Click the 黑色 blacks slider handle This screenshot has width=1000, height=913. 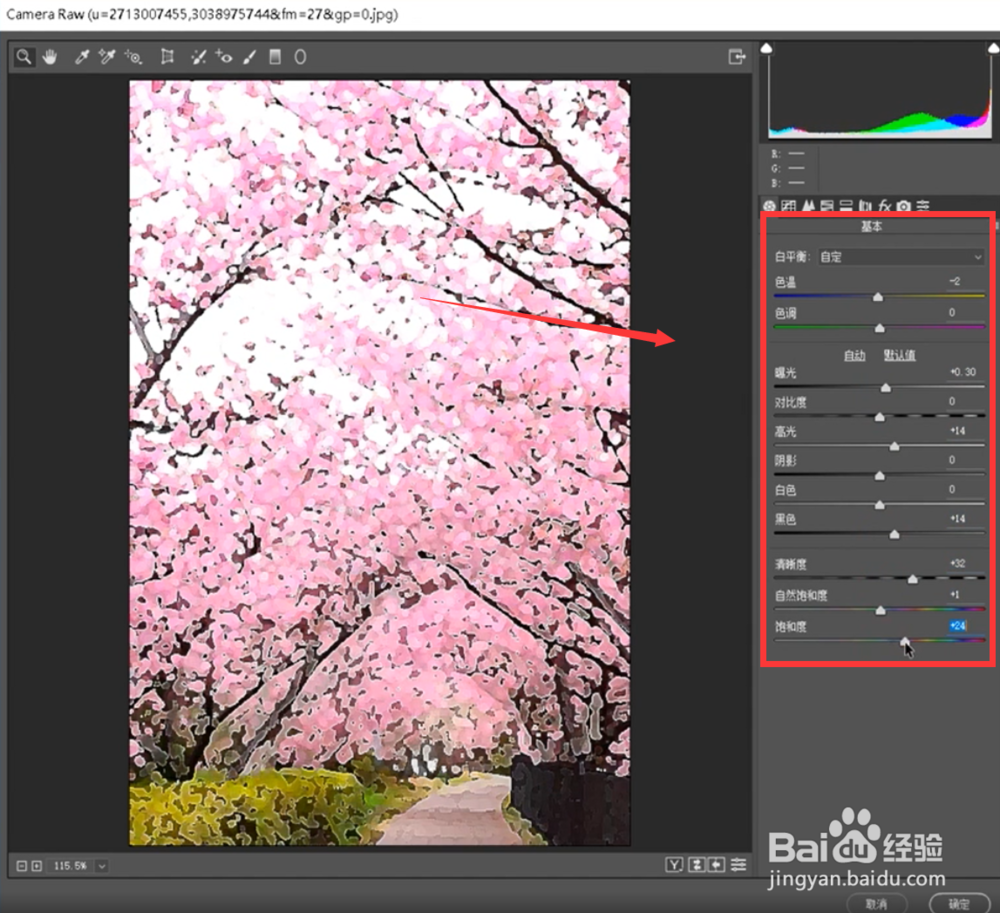(x=894, y=534)
